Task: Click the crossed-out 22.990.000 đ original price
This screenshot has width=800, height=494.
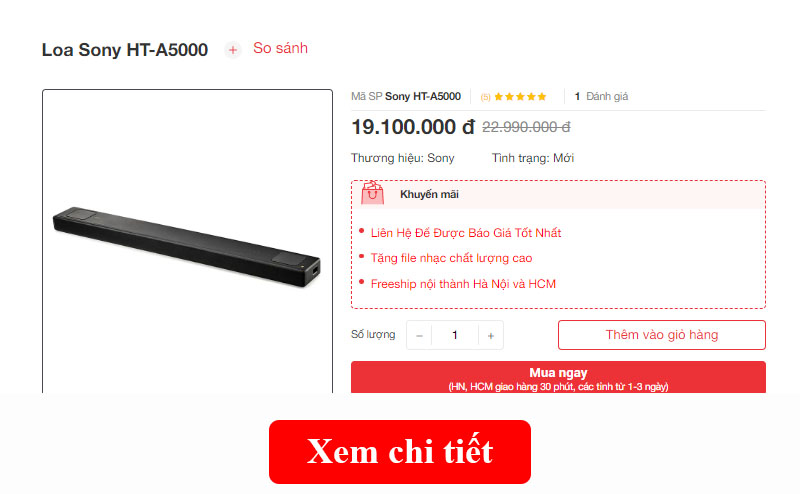Action: (x=526, y=127)
